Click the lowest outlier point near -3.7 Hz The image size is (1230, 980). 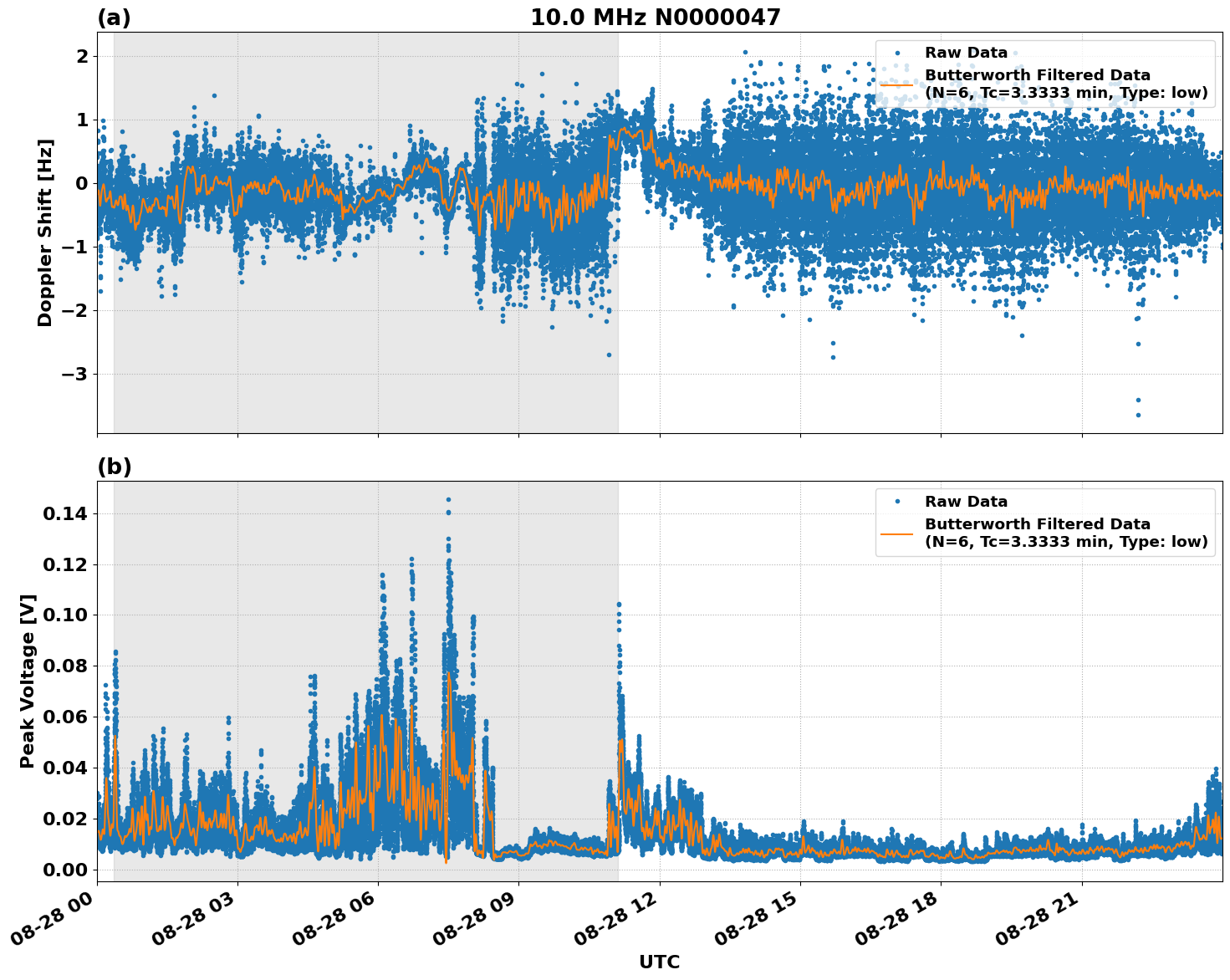[1138, 414]
